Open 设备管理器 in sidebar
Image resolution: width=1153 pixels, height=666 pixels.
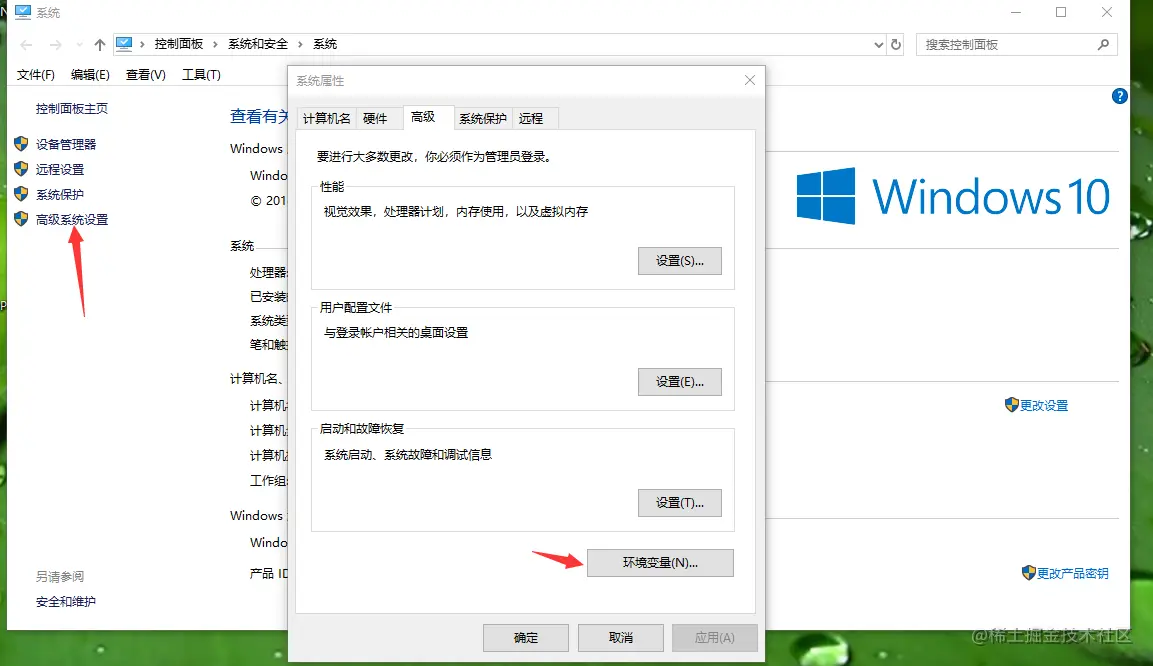point(66,144)
